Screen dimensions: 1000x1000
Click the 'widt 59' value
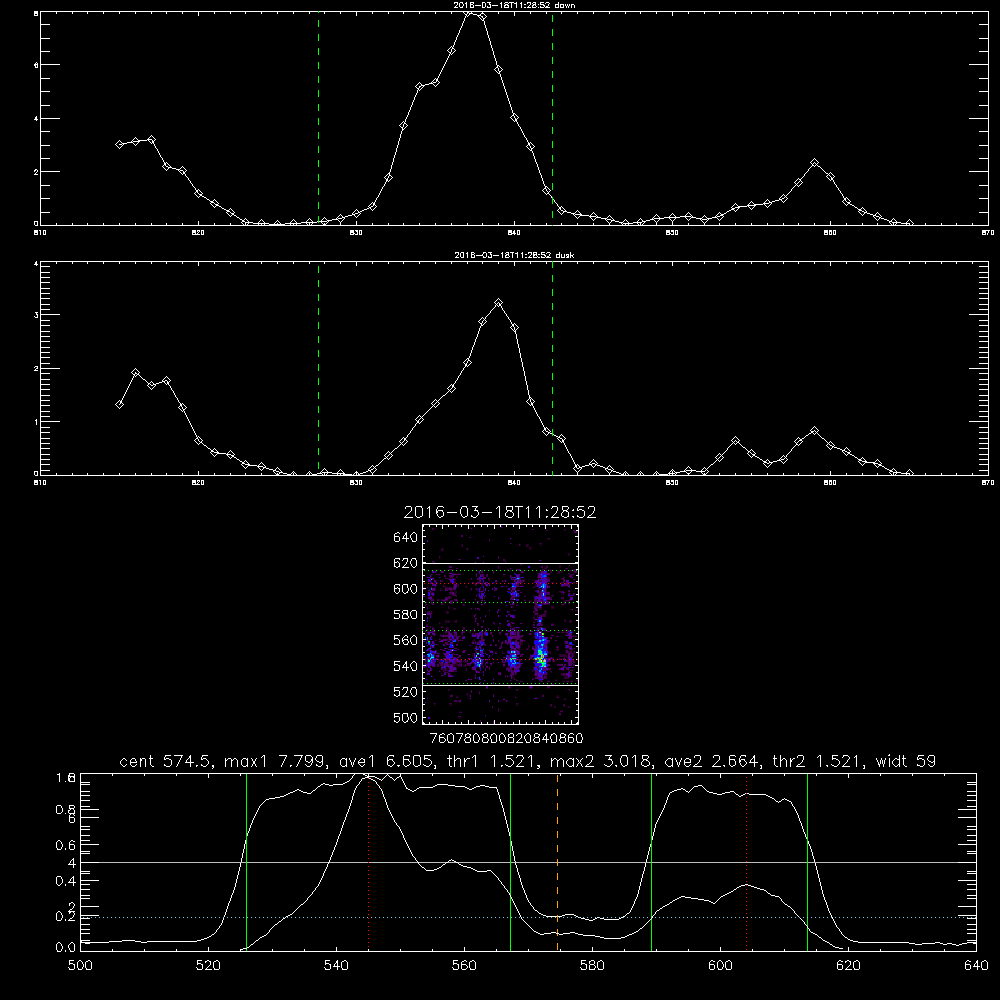pyautogui.click(x=906, y=761)
